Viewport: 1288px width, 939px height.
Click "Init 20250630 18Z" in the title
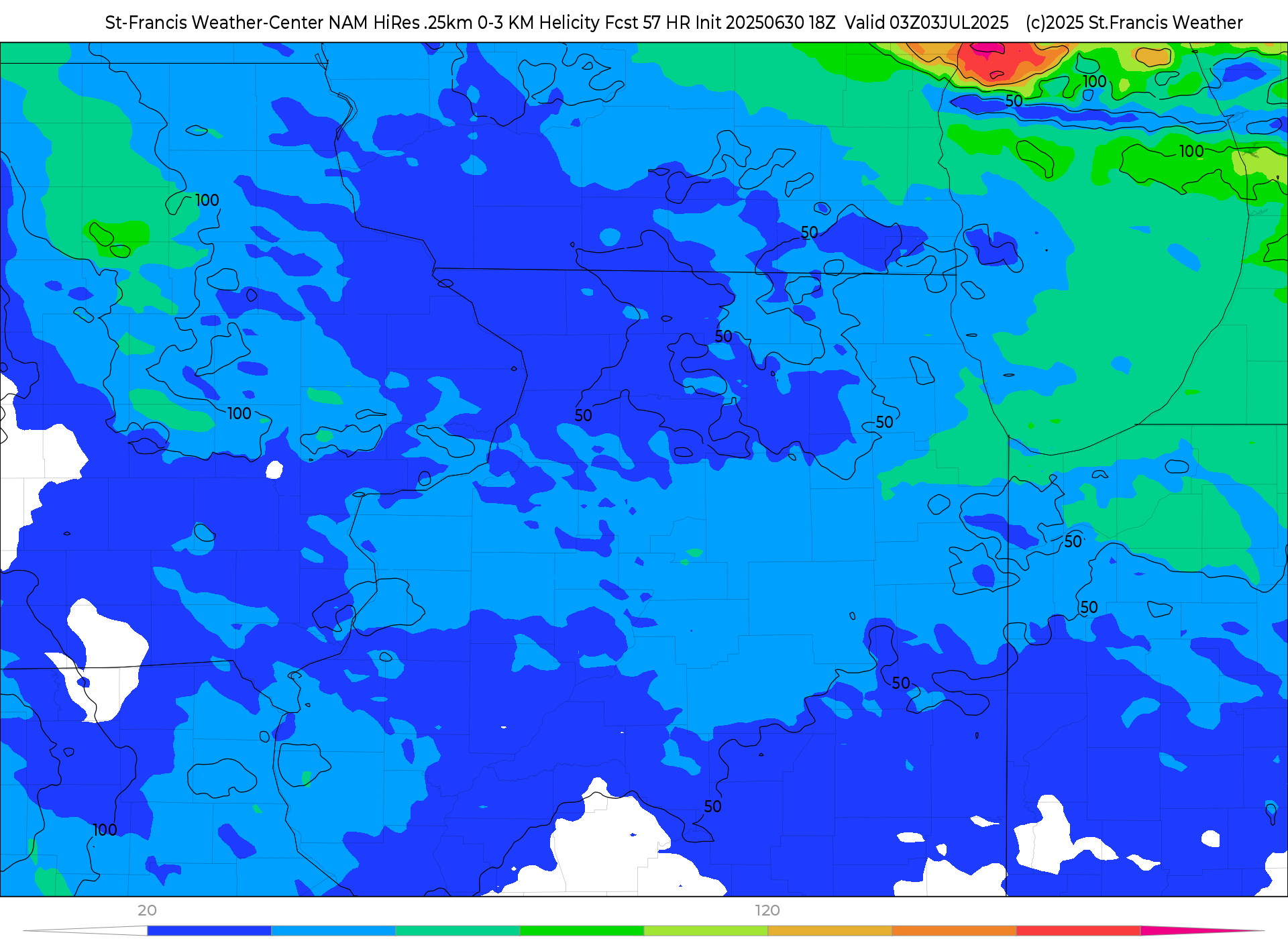click(x=765, y=23)
